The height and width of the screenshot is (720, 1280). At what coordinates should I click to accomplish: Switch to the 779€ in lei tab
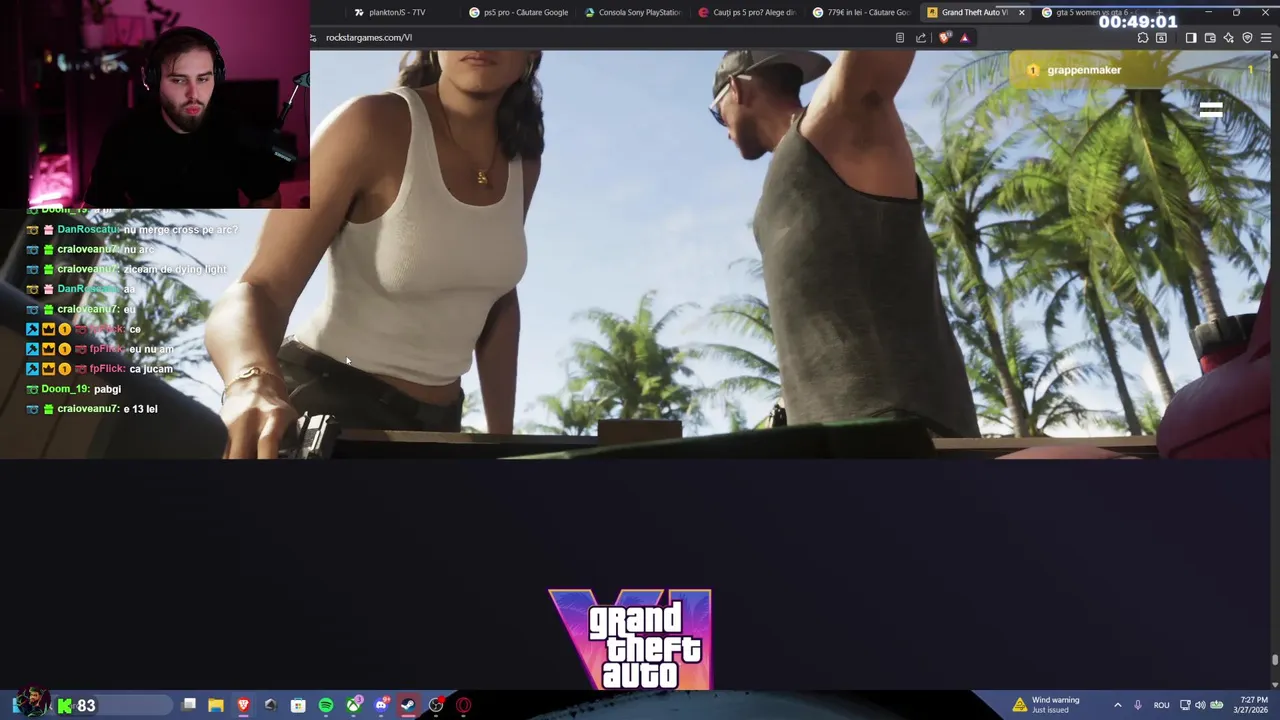863,12
